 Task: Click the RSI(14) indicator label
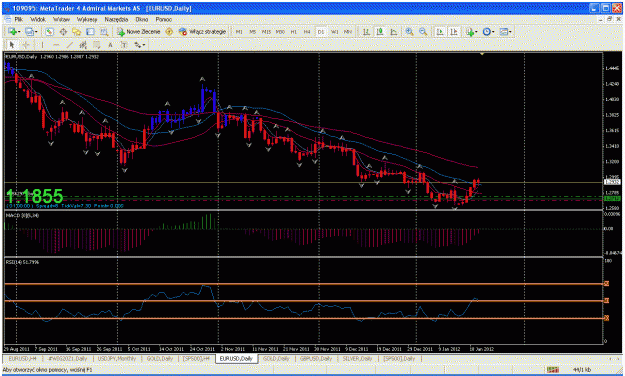[22, 262]
